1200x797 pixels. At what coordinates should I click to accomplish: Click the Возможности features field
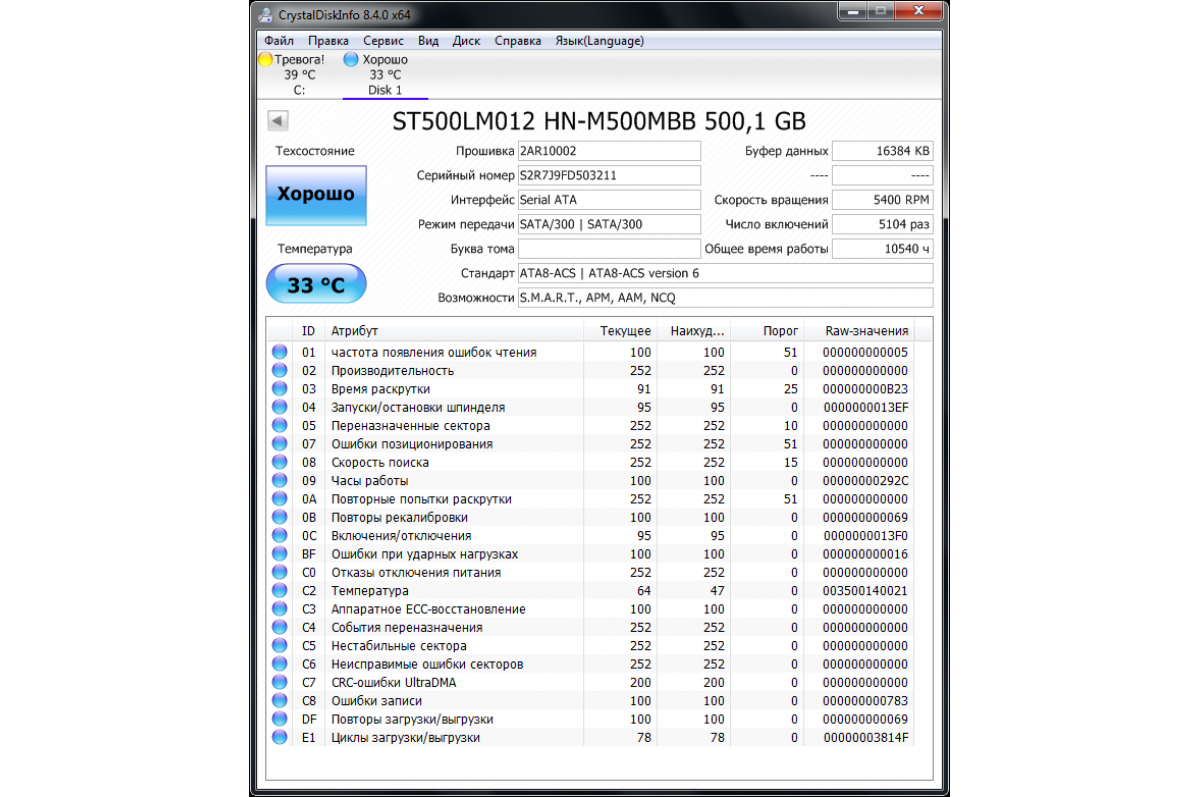pos(725,298)
